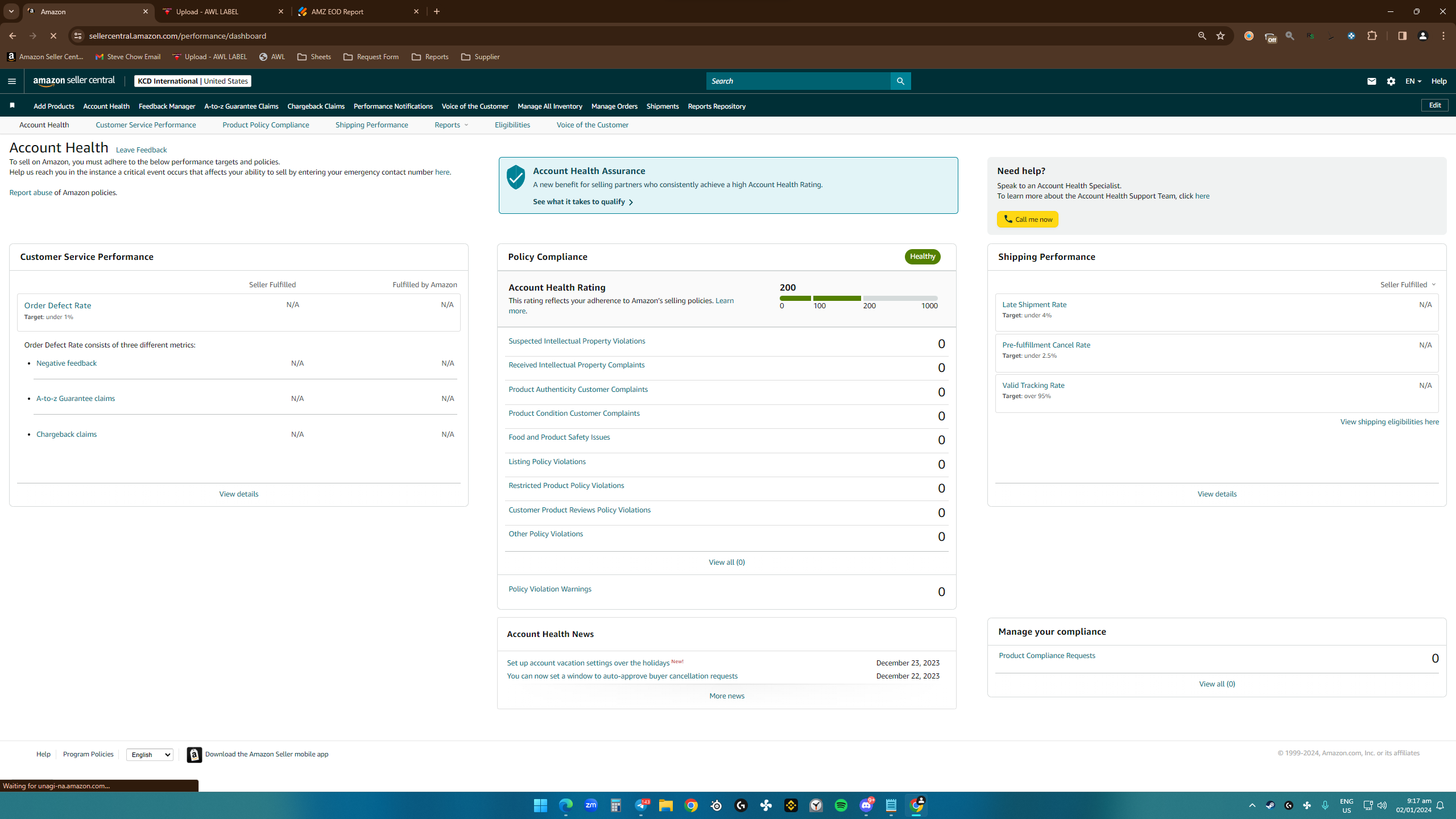Open Reports Repository menu item
This screenshot has height=819, width=1456.
click(x=717, y=106)
